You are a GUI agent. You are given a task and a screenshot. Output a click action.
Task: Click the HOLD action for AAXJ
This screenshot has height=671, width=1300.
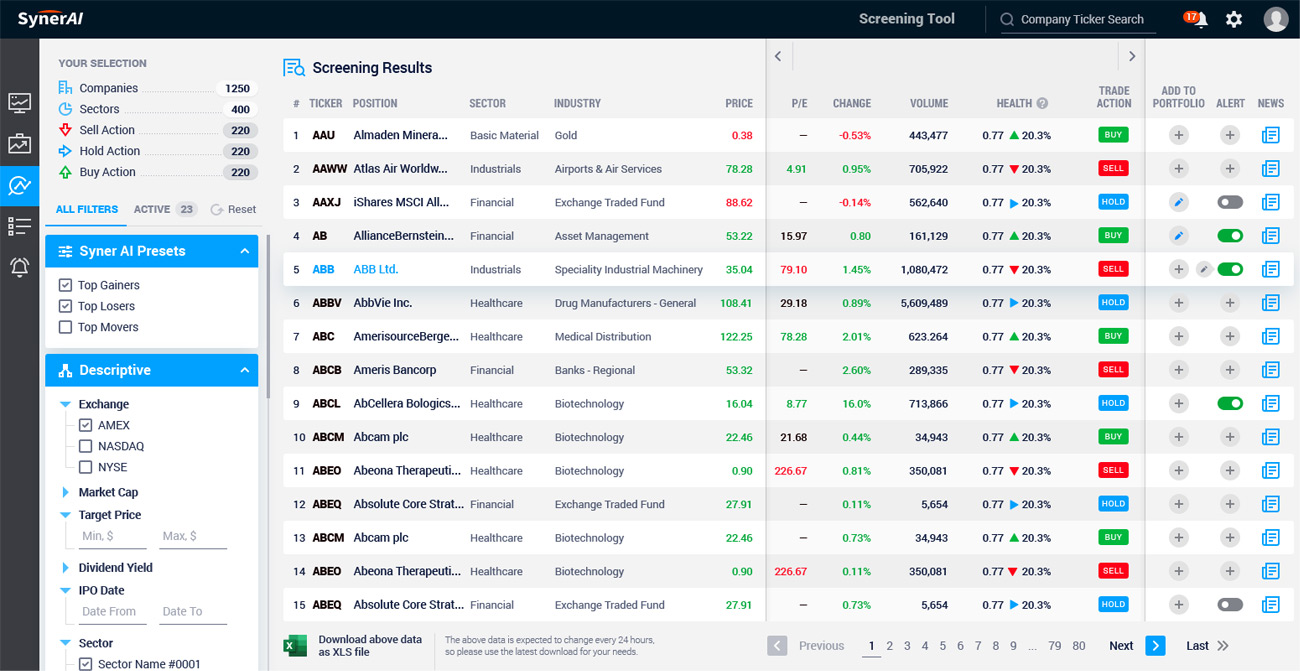1113,202
